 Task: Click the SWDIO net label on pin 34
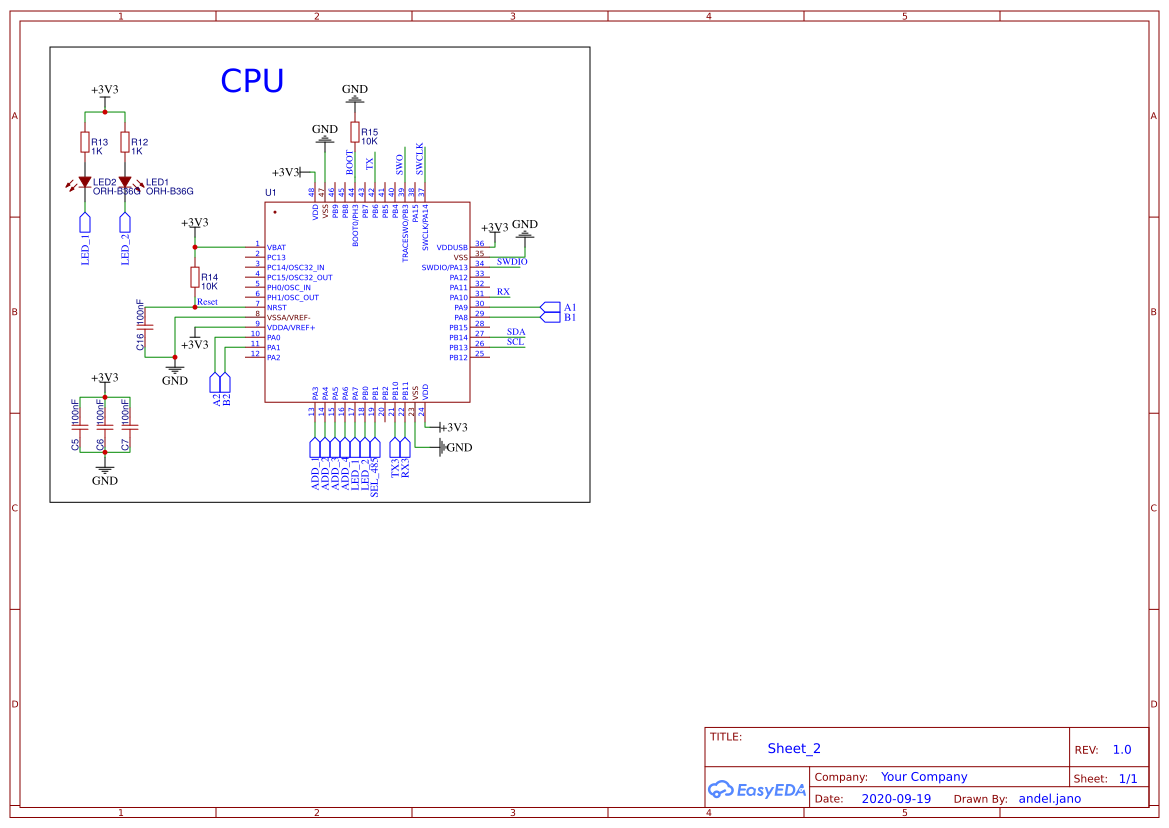(513, 261)
